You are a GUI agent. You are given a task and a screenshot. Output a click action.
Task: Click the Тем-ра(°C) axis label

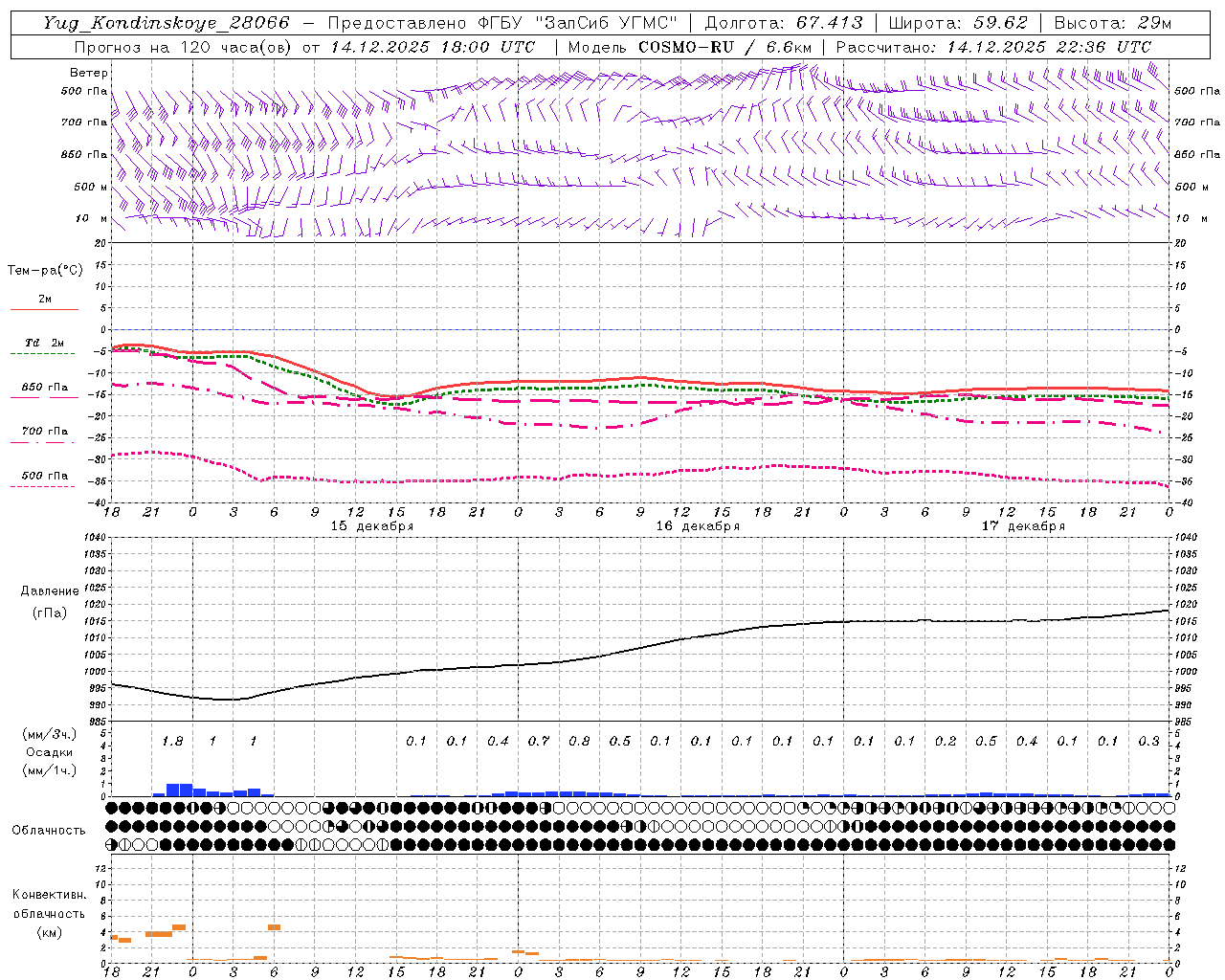[x=45, y=270]
